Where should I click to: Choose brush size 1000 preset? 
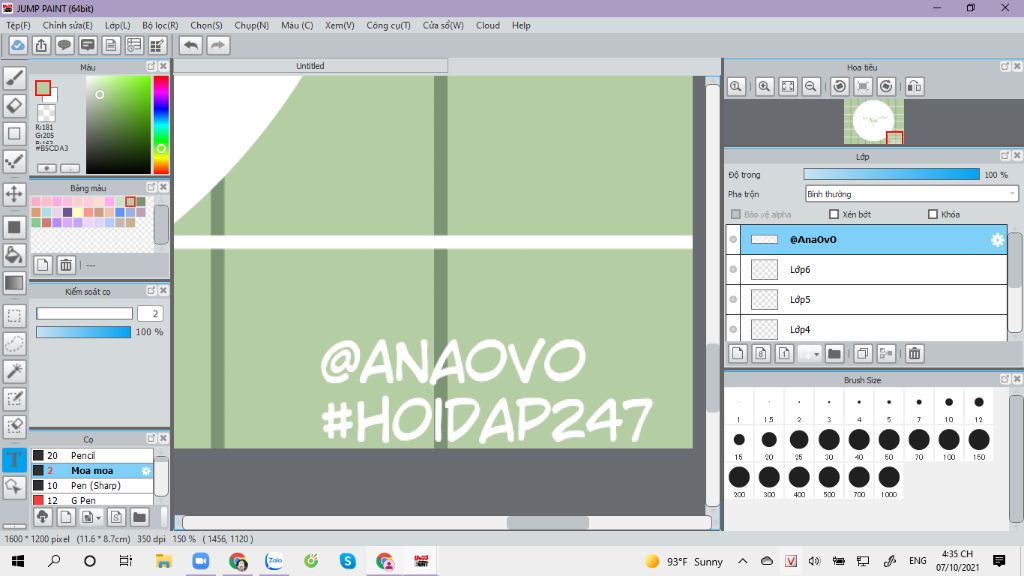click(889, 481)
